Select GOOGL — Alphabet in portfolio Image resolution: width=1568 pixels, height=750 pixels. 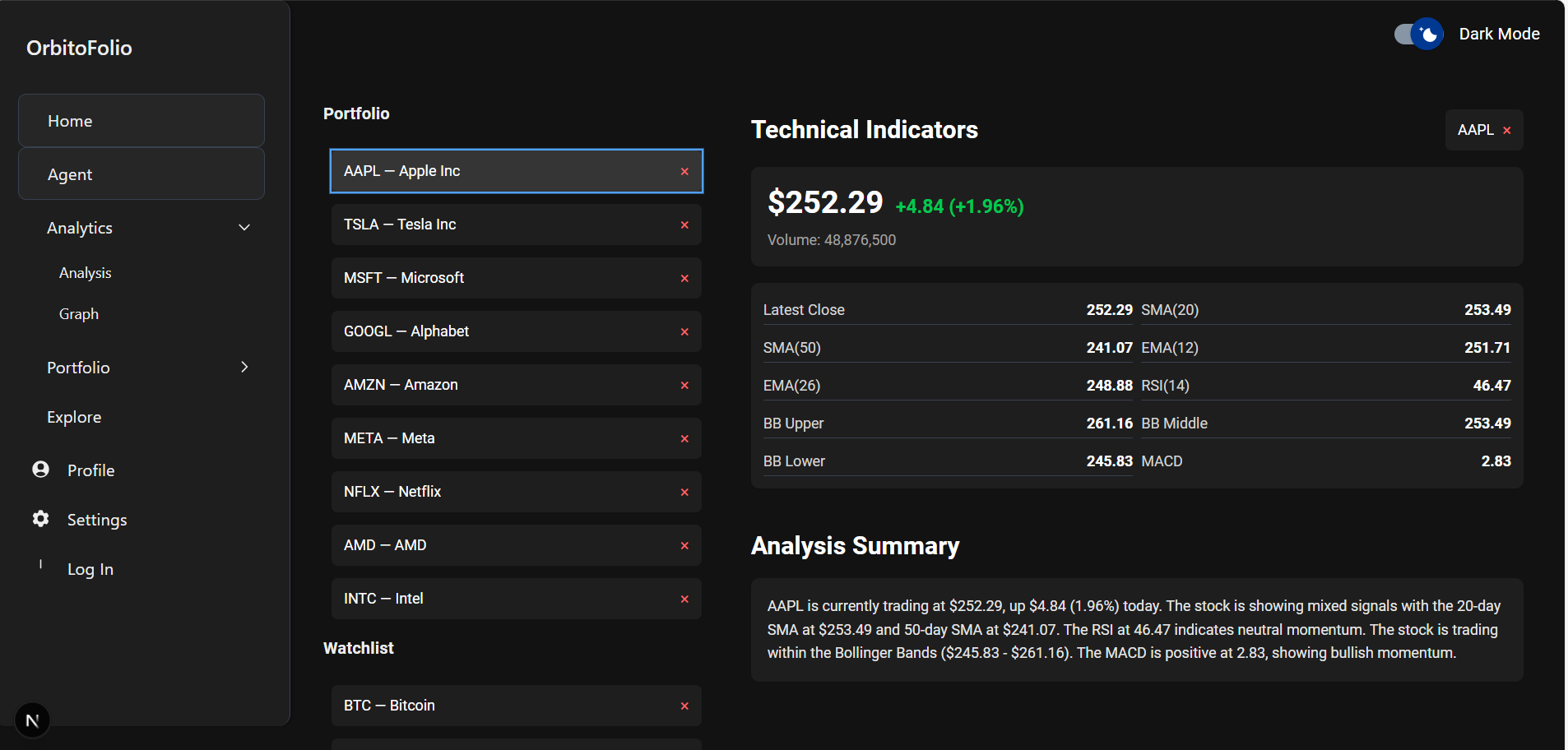click(x=517, y=331)
